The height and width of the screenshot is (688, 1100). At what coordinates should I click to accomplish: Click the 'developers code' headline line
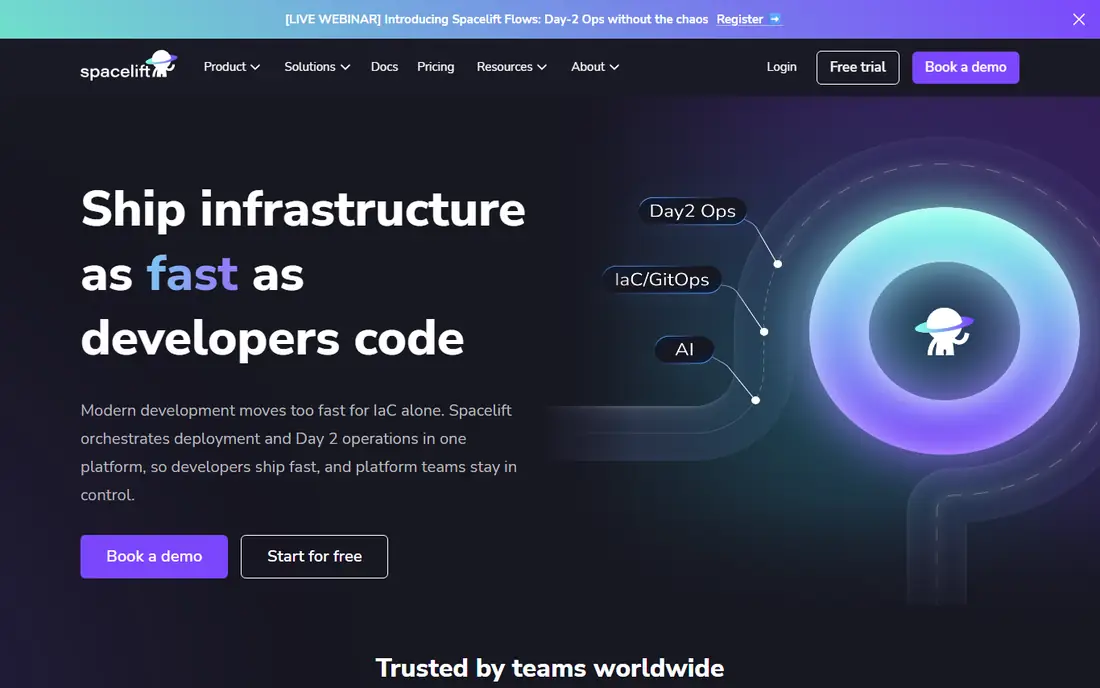(x=272, y=339)
